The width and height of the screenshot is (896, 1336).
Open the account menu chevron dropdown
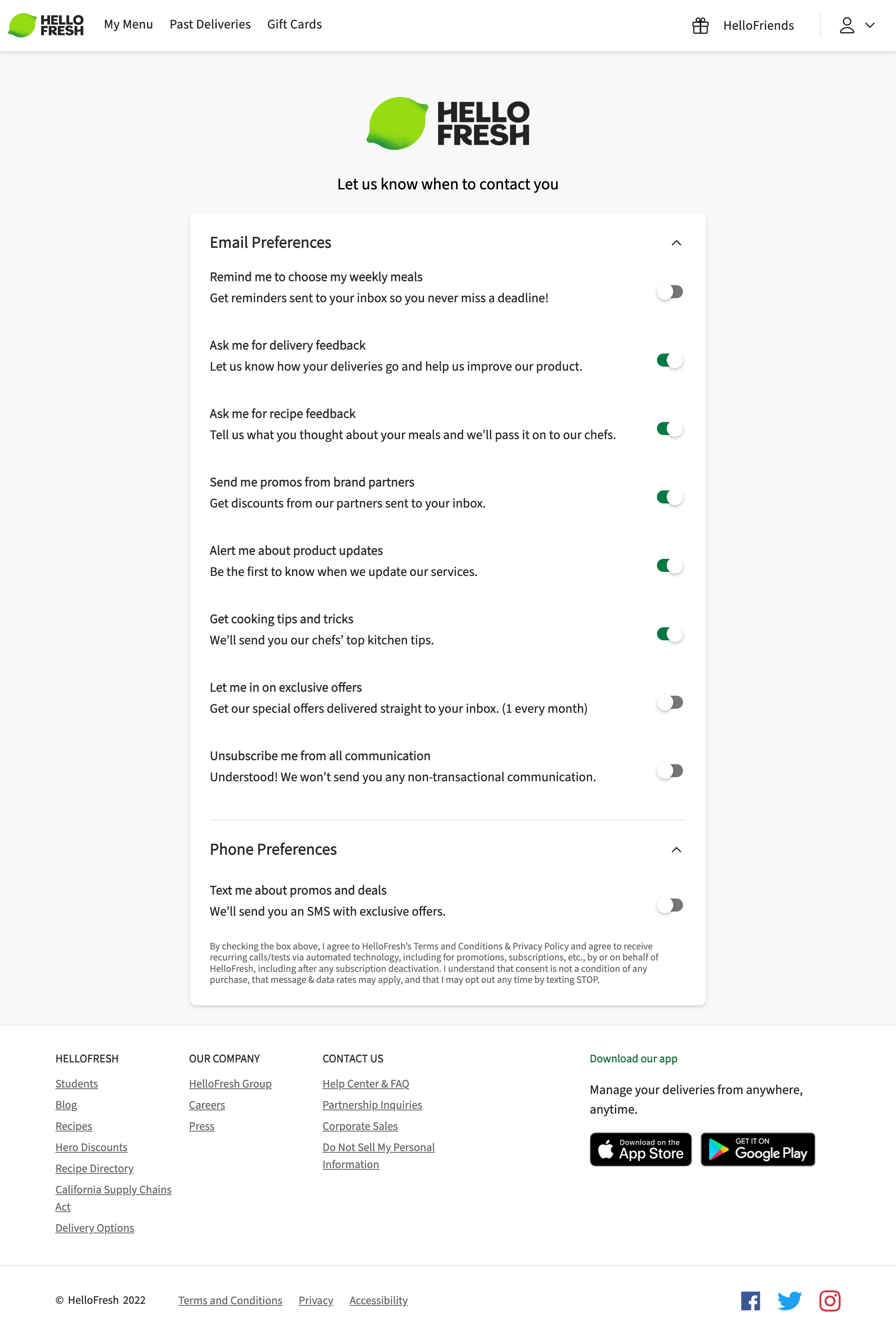point(870,25)
